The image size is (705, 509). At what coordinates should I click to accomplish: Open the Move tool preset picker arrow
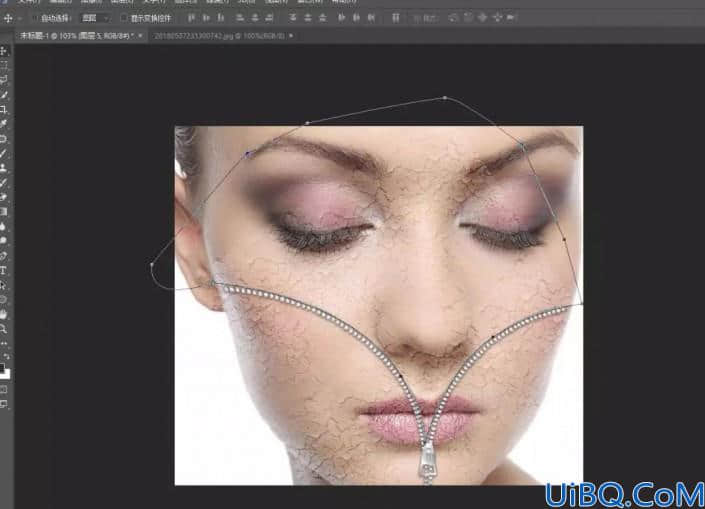click(x=19, y=18)
